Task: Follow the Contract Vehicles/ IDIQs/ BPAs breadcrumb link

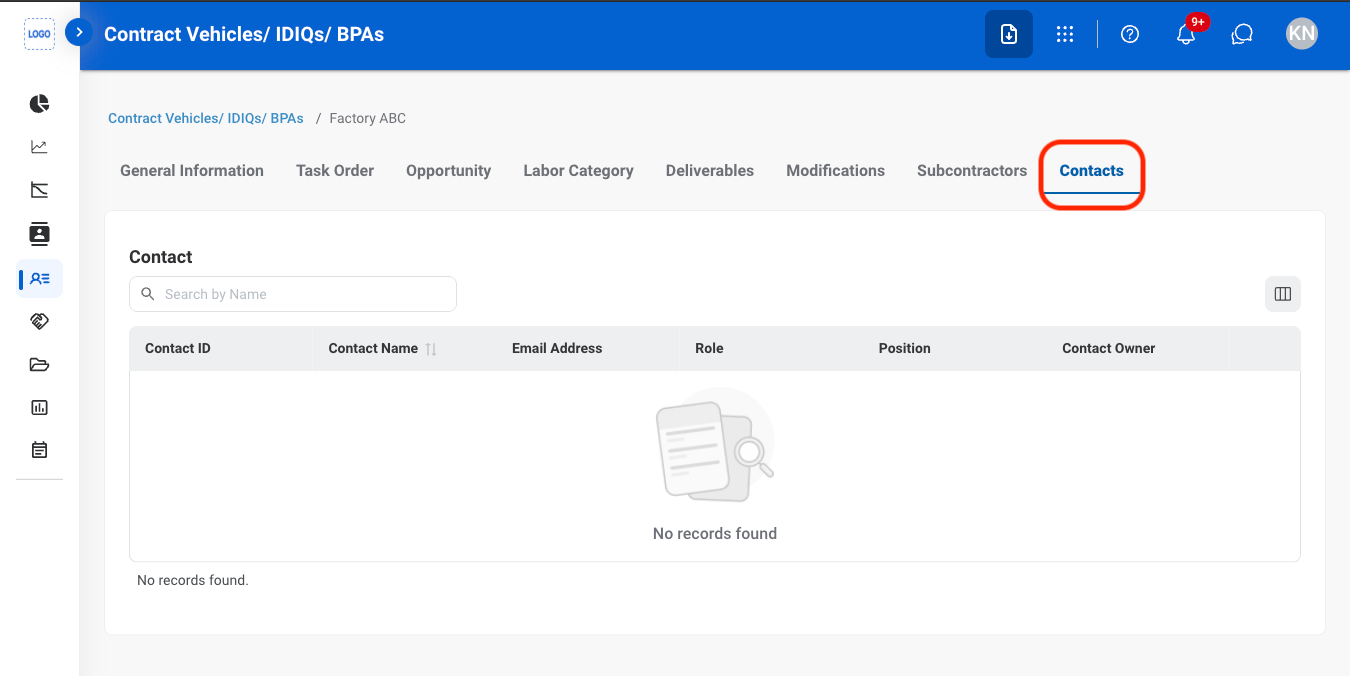Action: 206,118
